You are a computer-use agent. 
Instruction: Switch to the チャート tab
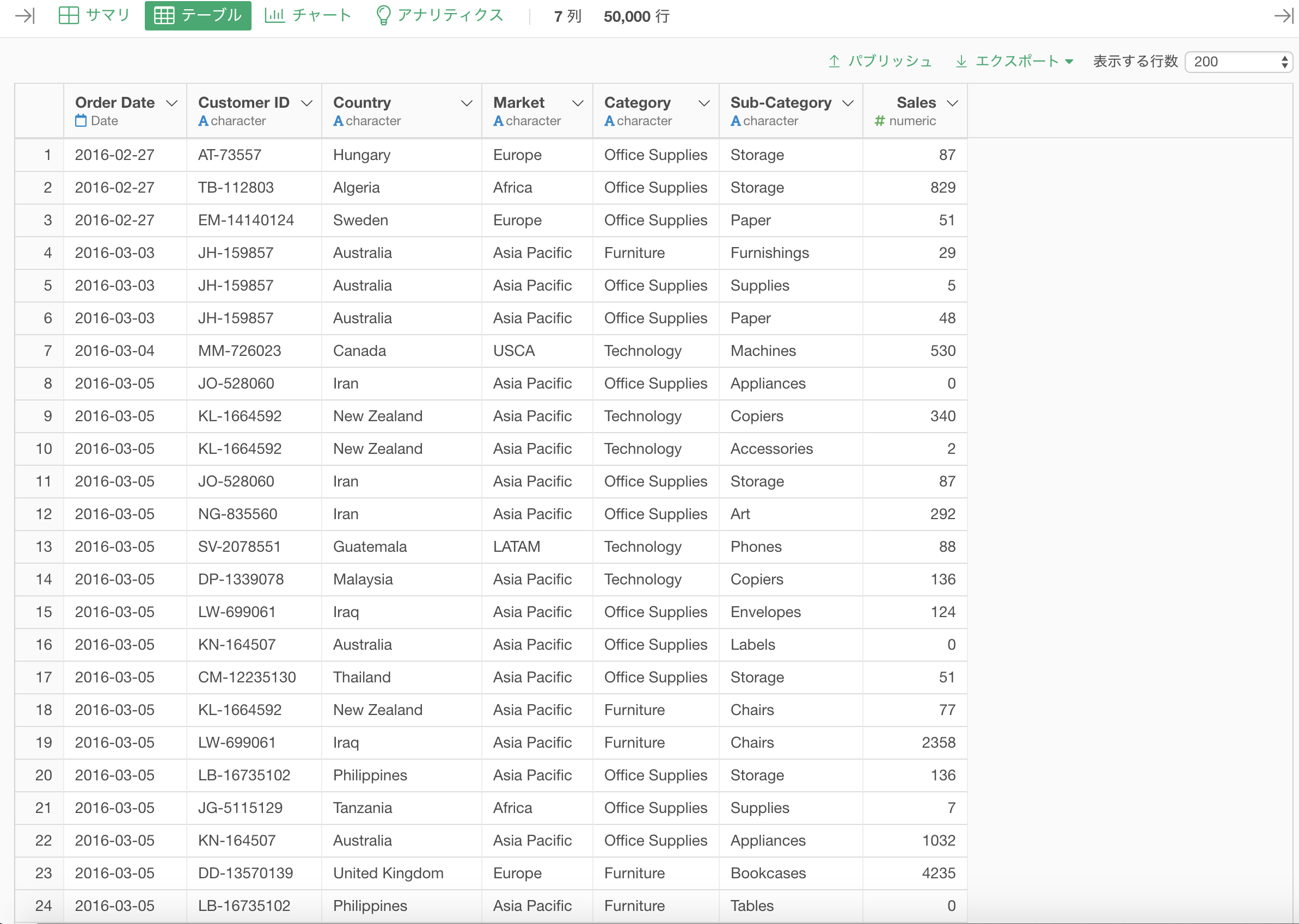coord(308,15)
